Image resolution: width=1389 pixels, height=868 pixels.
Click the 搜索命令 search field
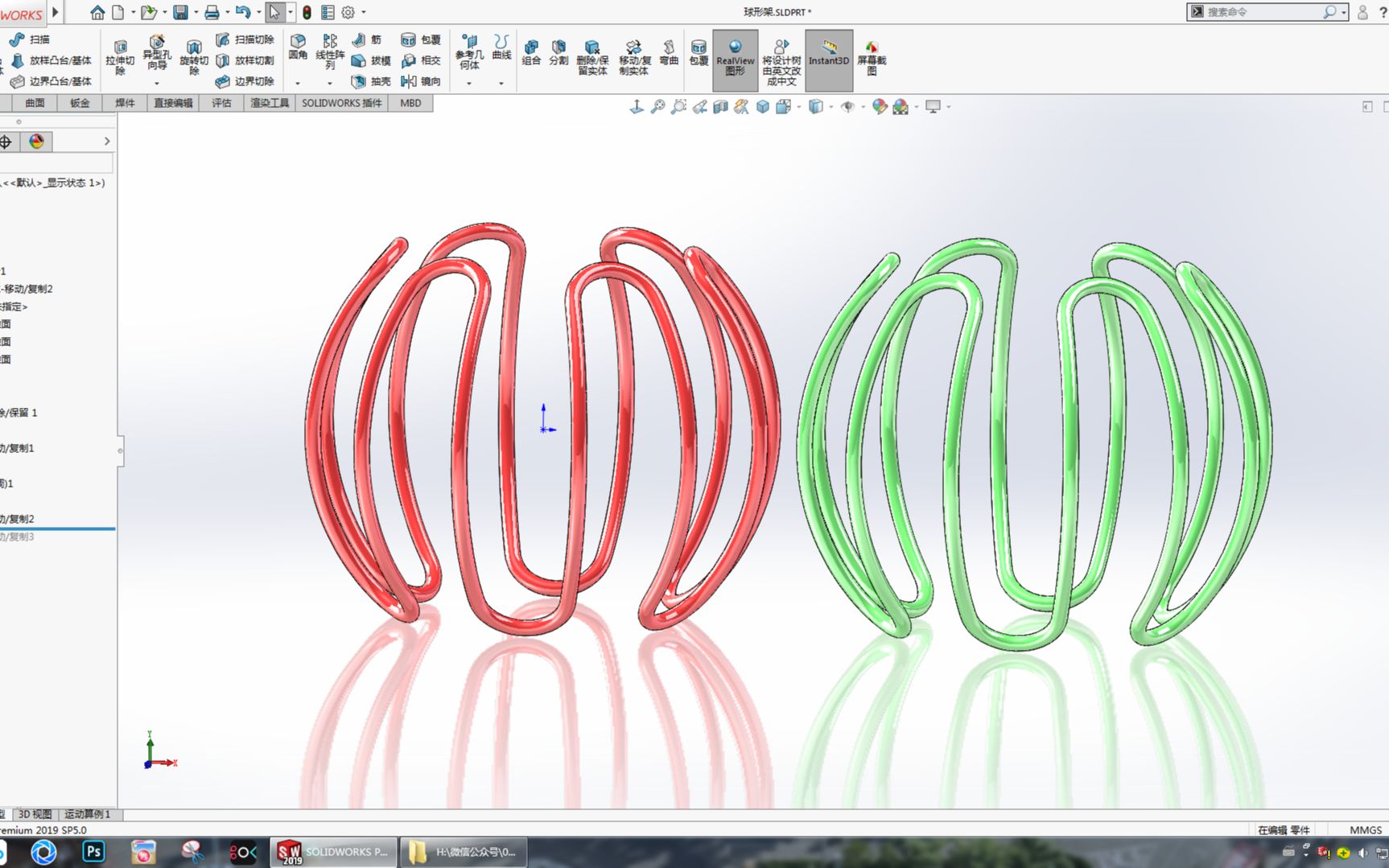tap(1263, 12)
